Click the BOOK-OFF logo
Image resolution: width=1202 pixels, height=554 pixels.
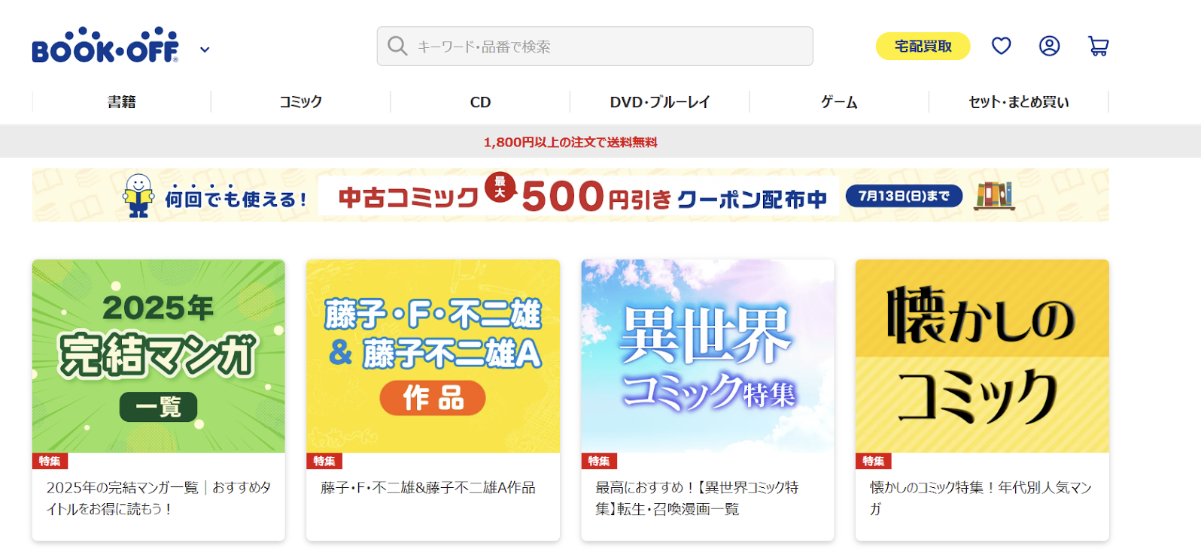(x=105, y=47)
